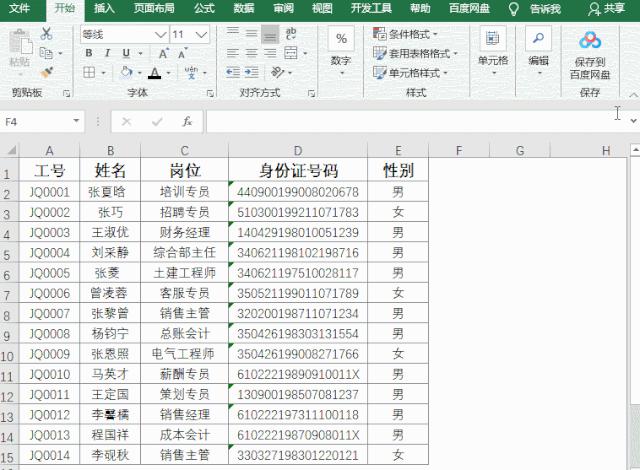The image size is (640, 470).
Task: Collapse the ribbon with the caret
Action: (633, 95)
